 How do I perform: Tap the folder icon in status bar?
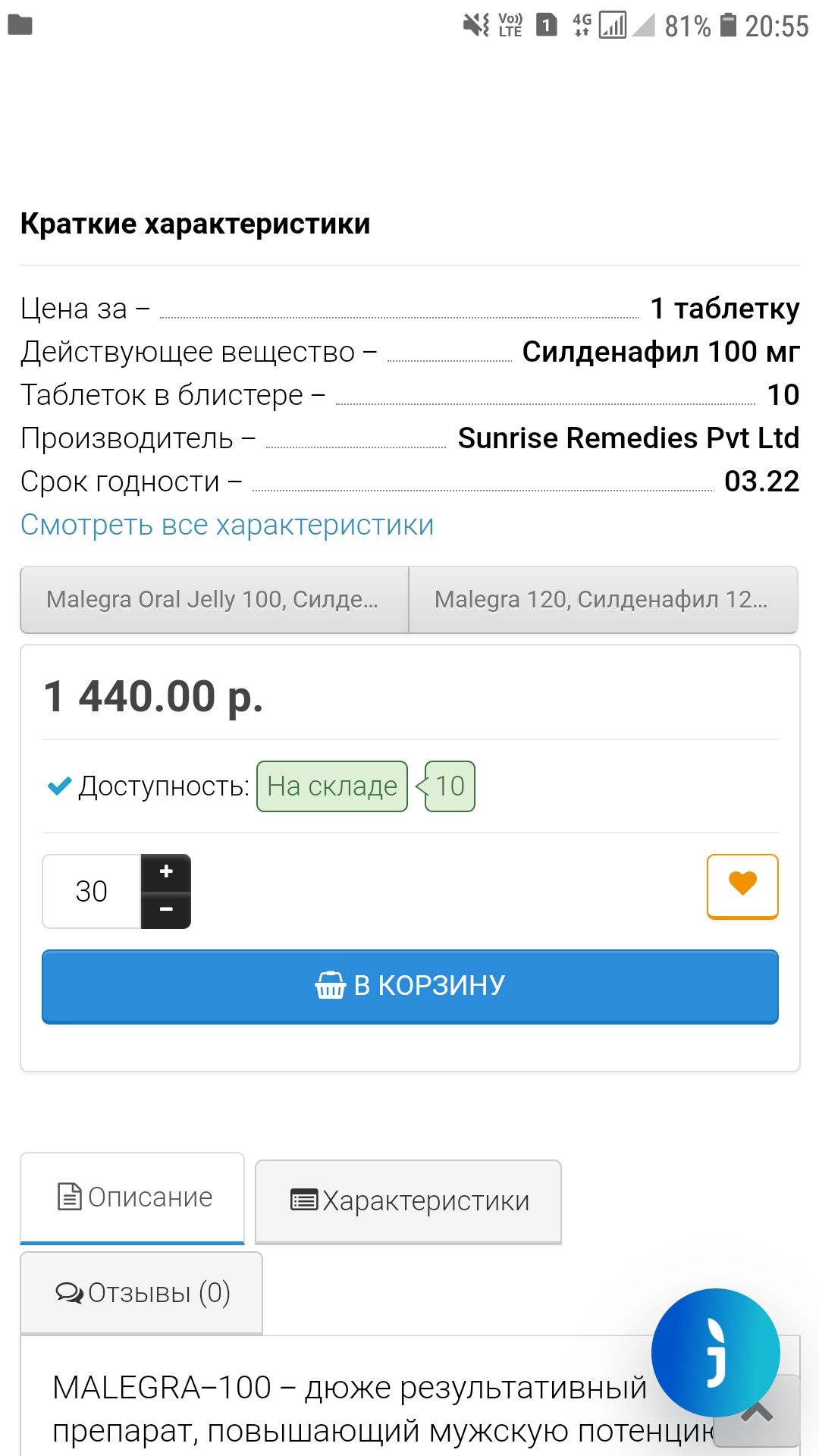(20, 25)
